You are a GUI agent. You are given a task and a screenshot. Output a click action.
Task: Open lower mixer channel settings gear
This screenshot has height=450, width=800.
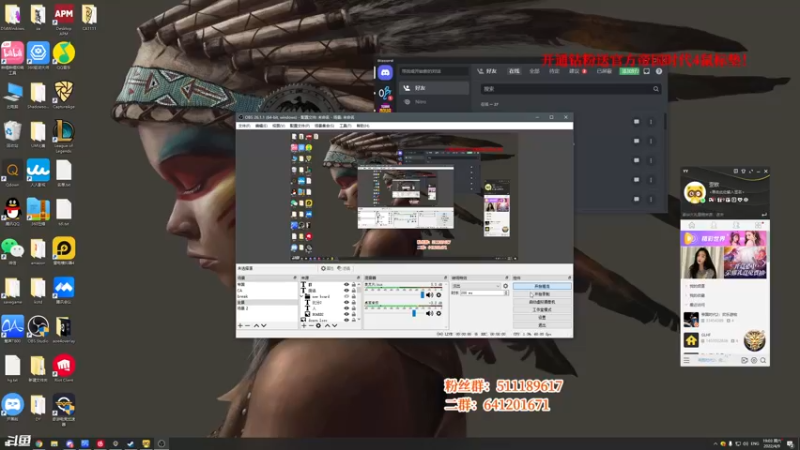point(438,313)
